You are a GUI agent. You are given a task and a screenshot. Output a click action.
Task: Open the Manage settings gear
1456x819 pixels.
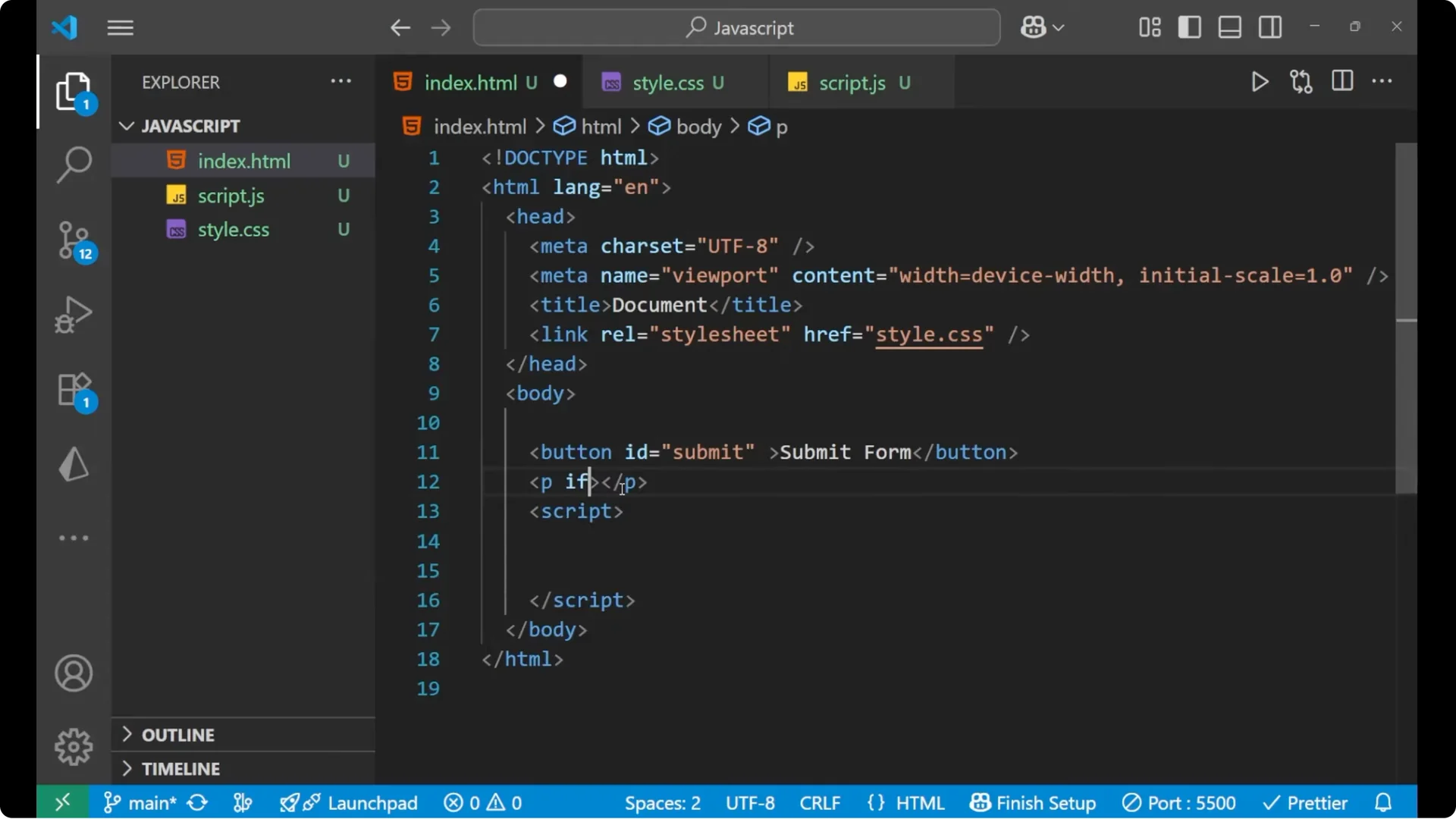click(73, 746)
